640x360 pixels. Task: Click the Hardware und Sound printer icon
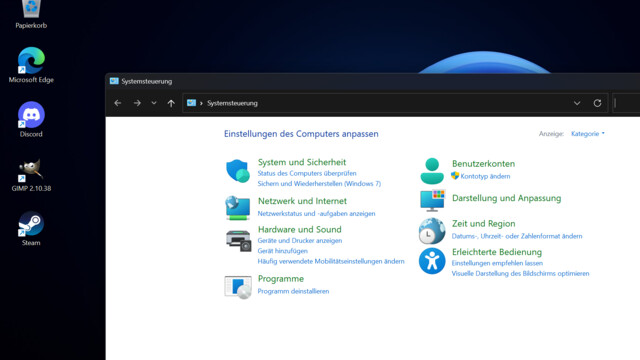(x=238, y=240)
